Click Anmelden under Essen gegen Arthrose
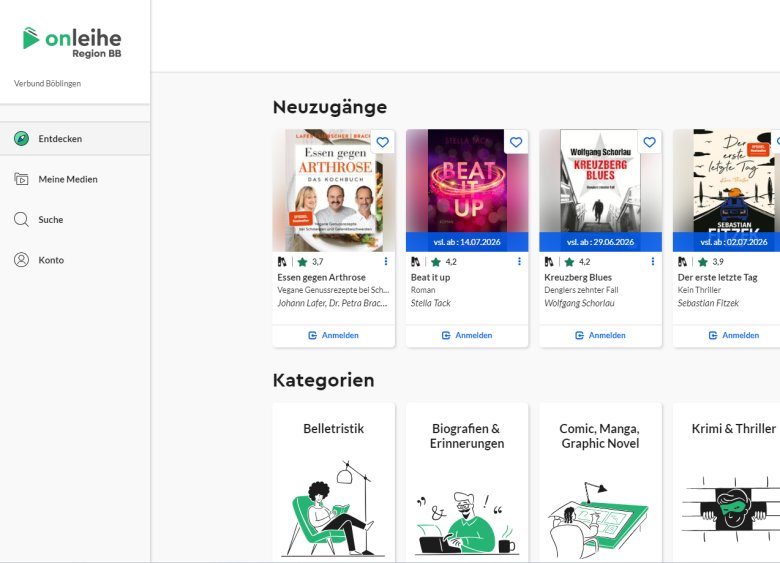 point(333,336)
